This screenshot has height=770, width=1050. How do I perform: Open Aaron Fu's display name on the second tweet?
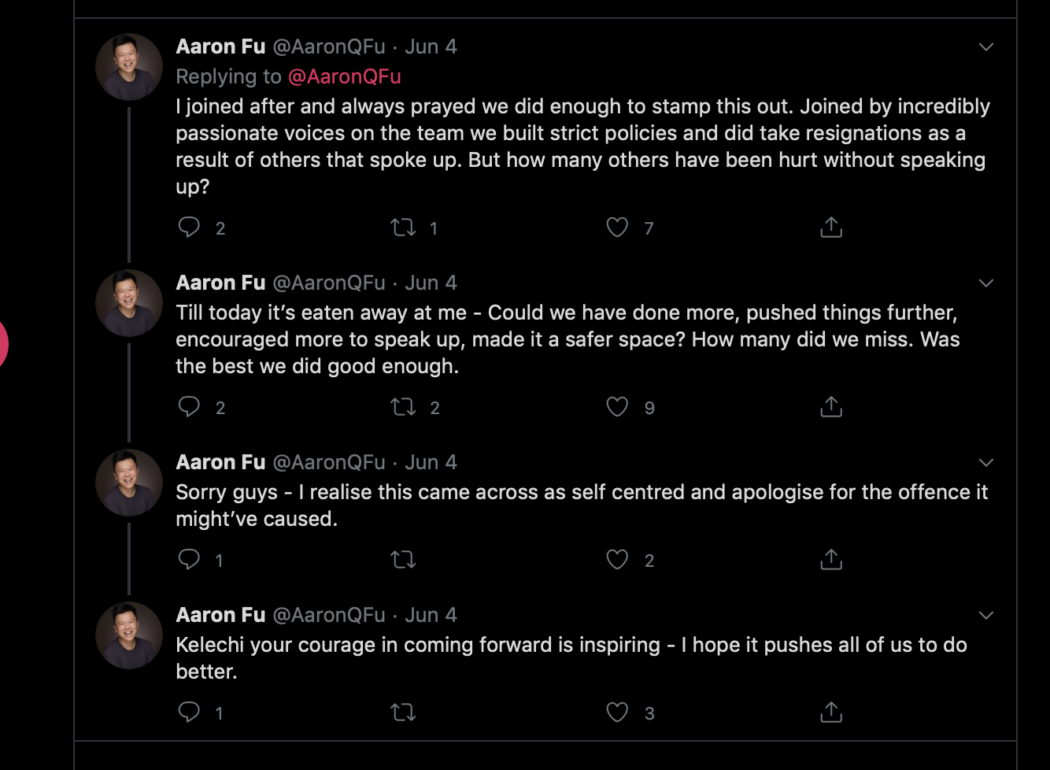coord(220,282)
